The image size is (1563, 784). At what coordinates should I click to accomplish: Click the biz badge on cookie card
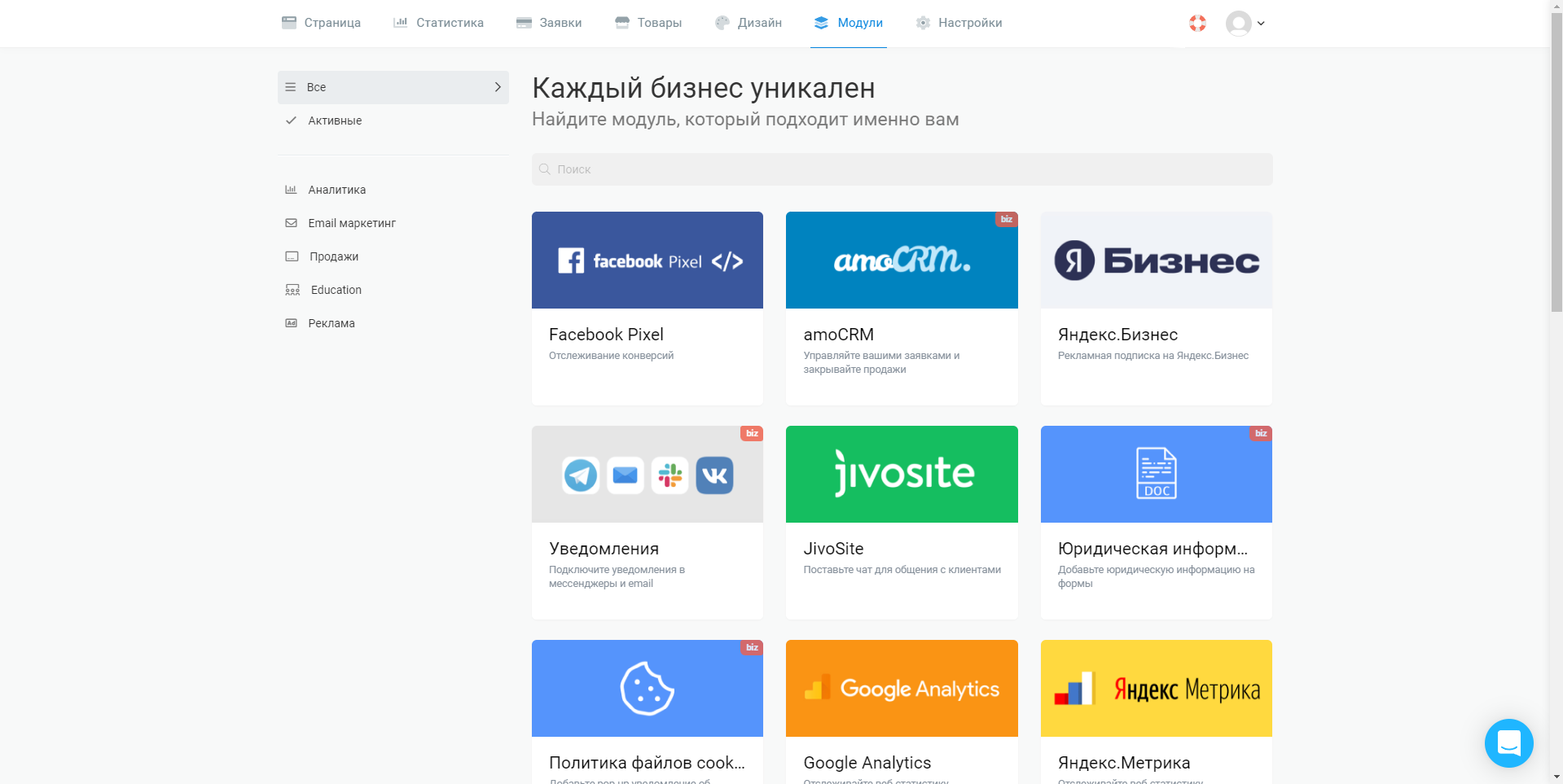point(752,647)
